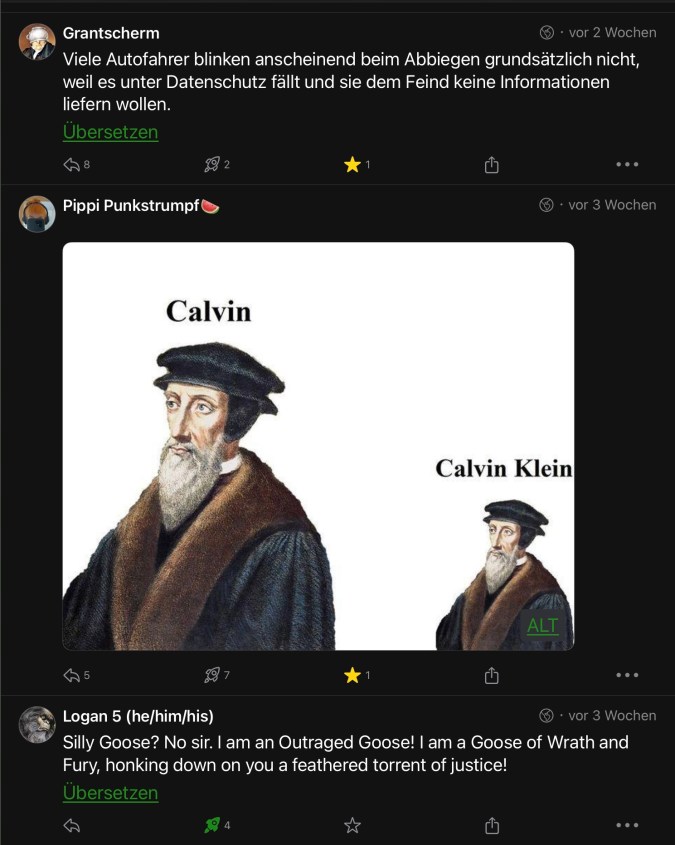Viewport: 675px width, 845px height.
Task: Expand the three-dot menu on Logan 5's post
Action: click(x=627, y=826)
